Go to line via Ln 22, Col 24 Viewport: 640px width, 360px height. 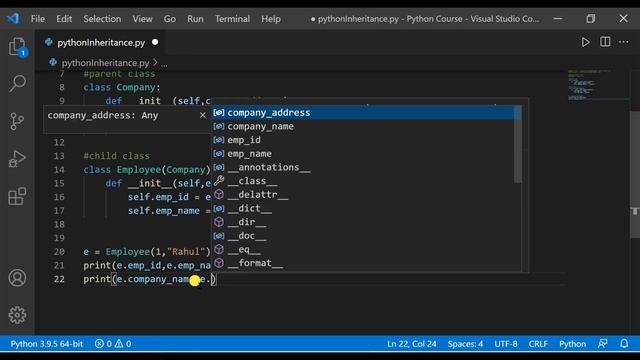click(411, 344)
